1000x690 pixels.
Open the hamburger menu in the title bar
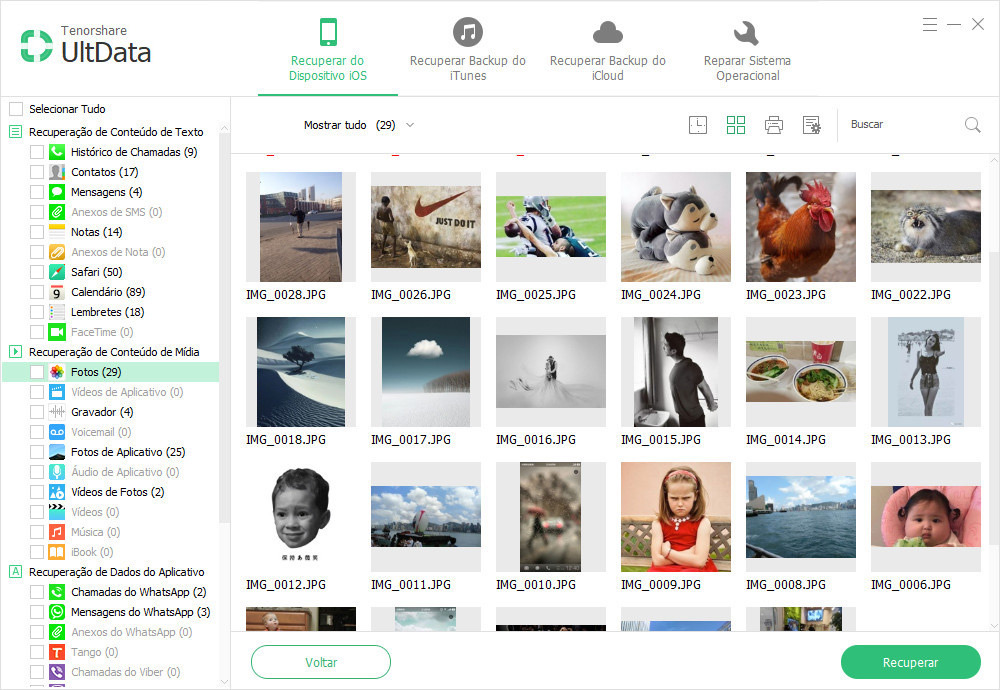[x=930, y=24]
